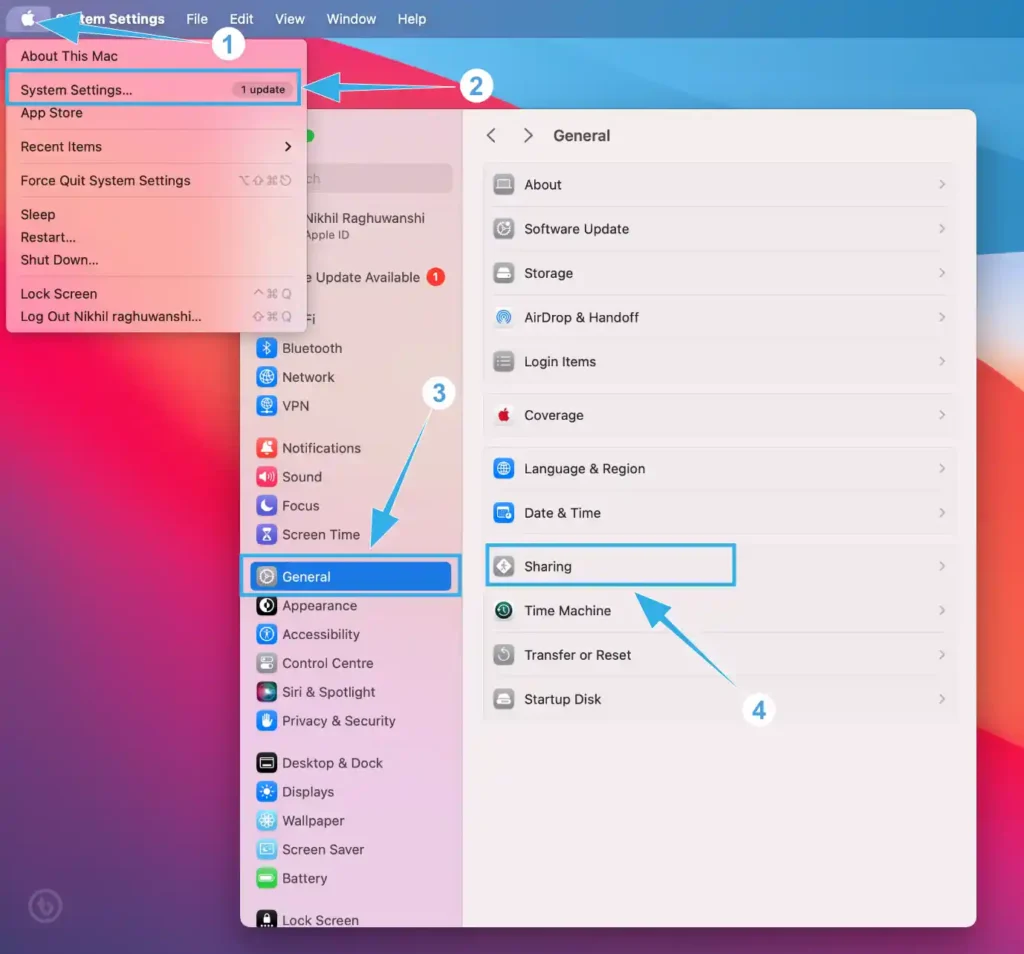Go back with the left arrow button
The width and height of the screenshot is (1024, 954).
pyautogui.click(x=491, y=135)
